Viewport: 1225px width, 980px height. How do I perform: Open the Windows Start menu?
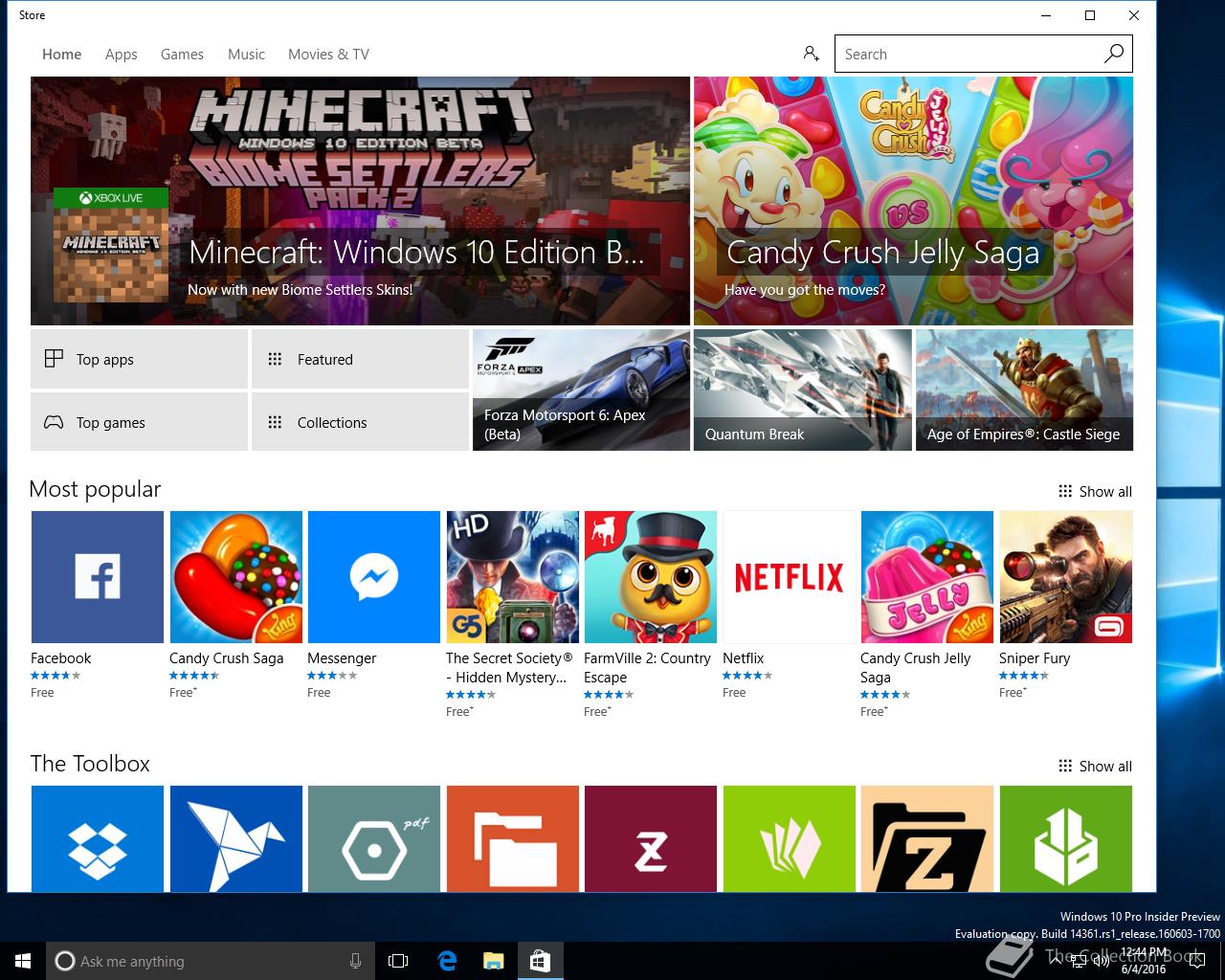tap(23, 961)
